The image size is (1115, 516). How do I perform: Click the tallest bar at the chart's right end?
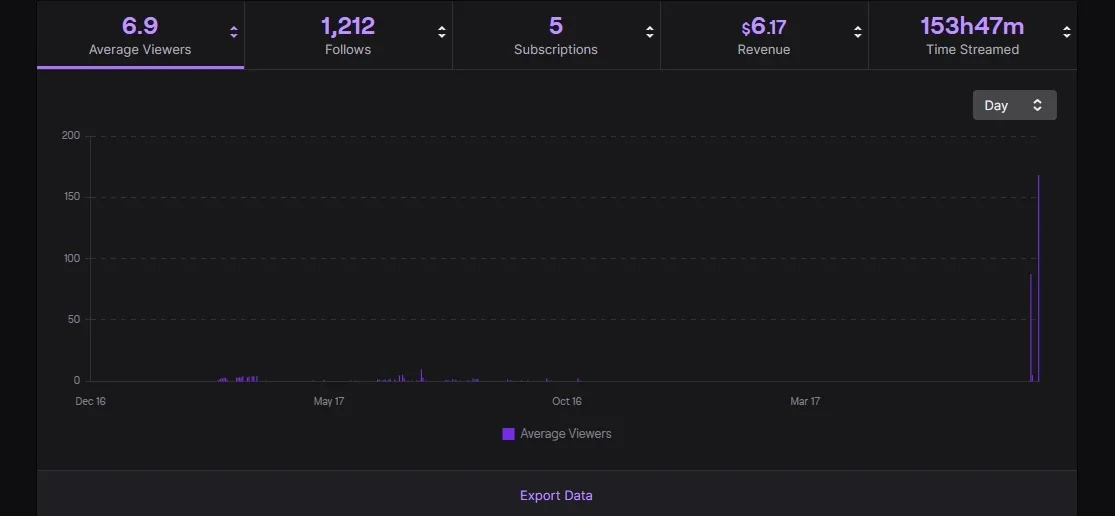point(1038,278)
